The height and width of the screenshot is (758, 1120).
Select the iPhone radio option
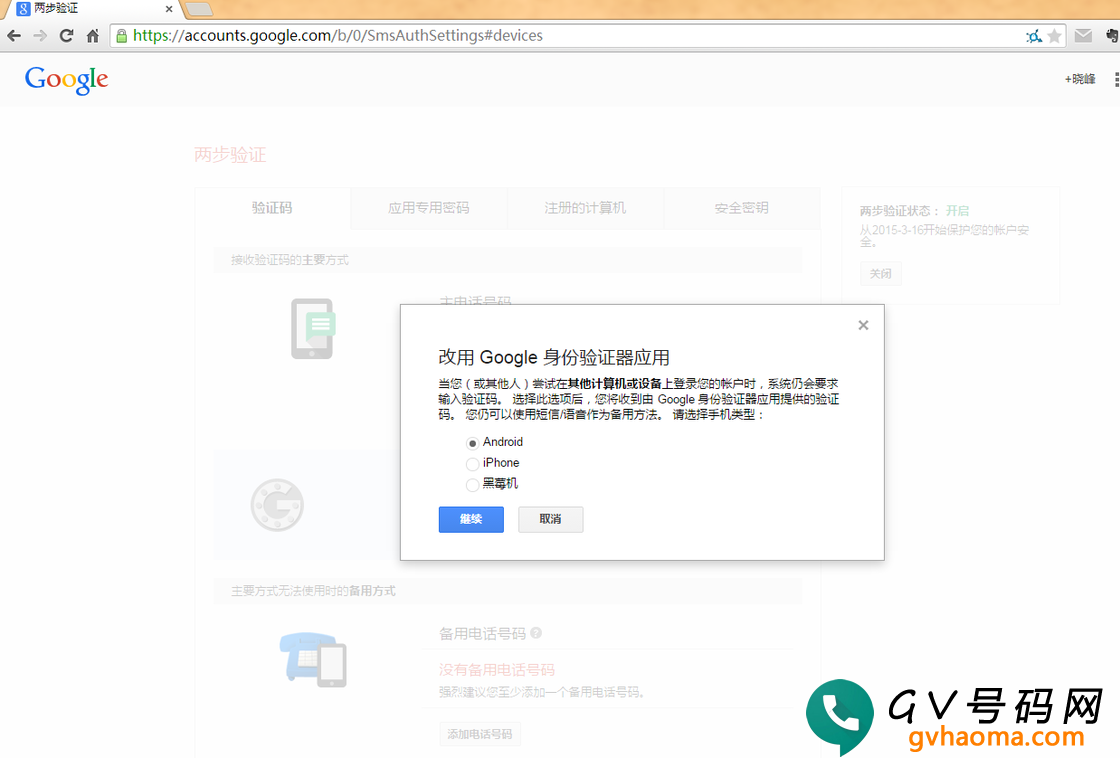click(472, 464)
